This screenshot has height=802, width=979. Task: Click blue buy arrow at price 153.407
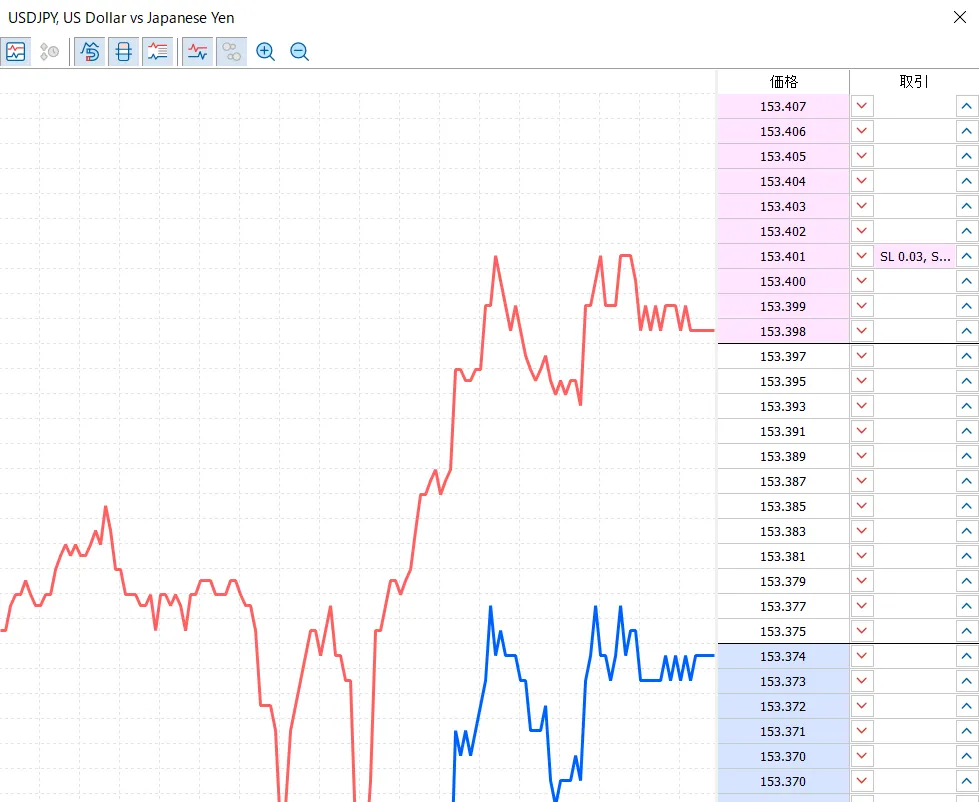click(966, 106)
